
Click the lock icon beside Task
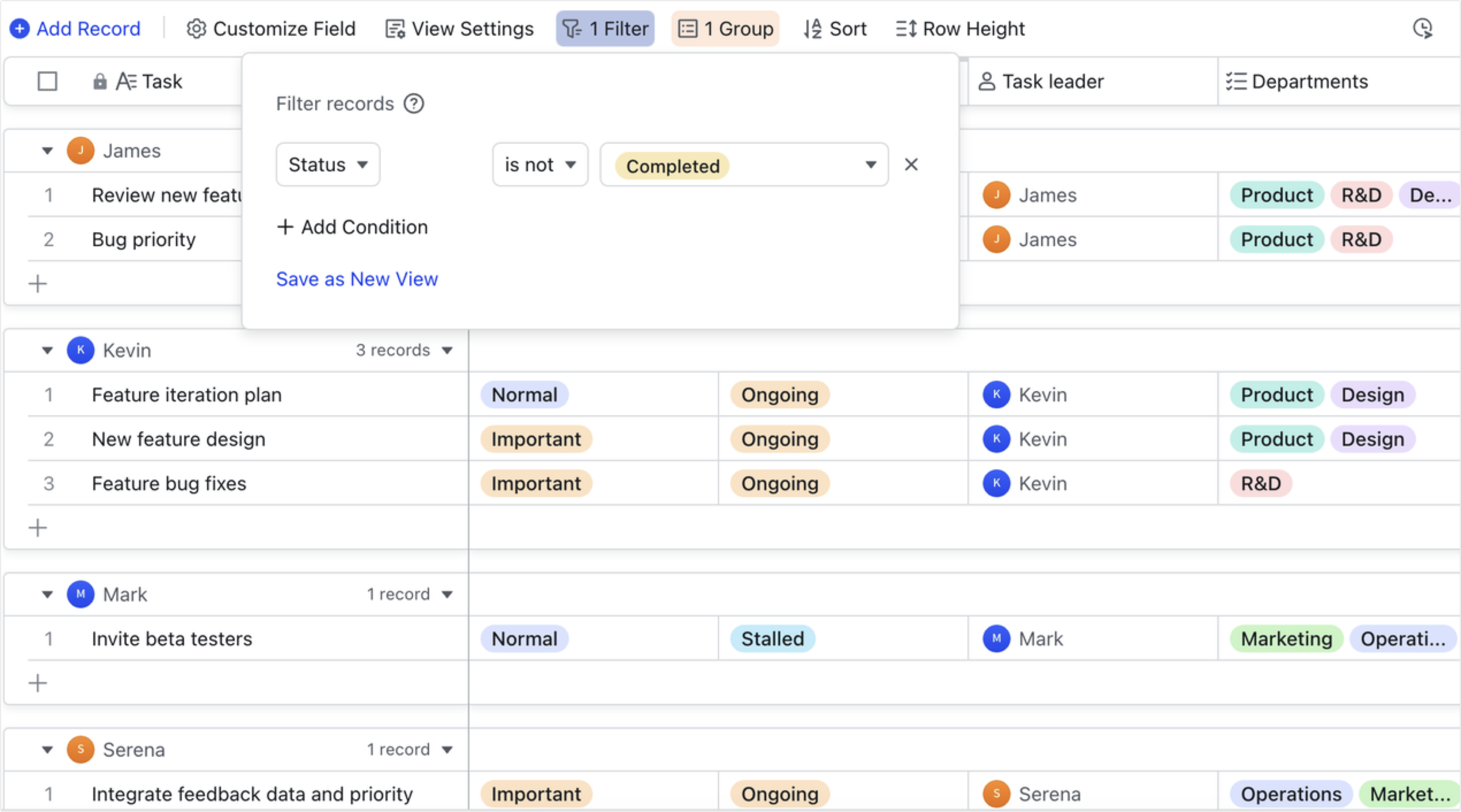click(100, 81)
